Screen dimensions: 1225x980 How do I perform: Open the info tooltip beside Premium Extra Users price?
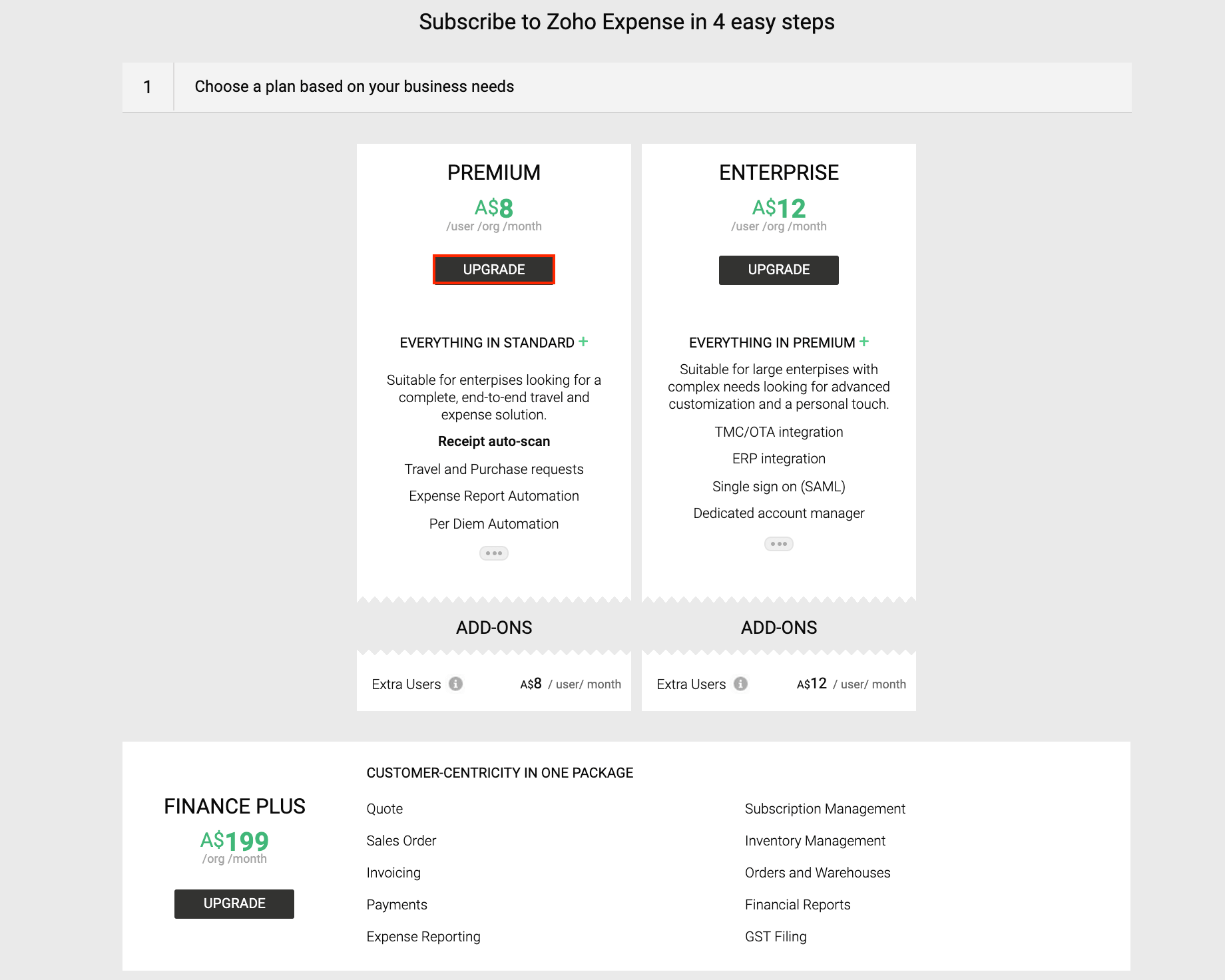coord(456,684)
